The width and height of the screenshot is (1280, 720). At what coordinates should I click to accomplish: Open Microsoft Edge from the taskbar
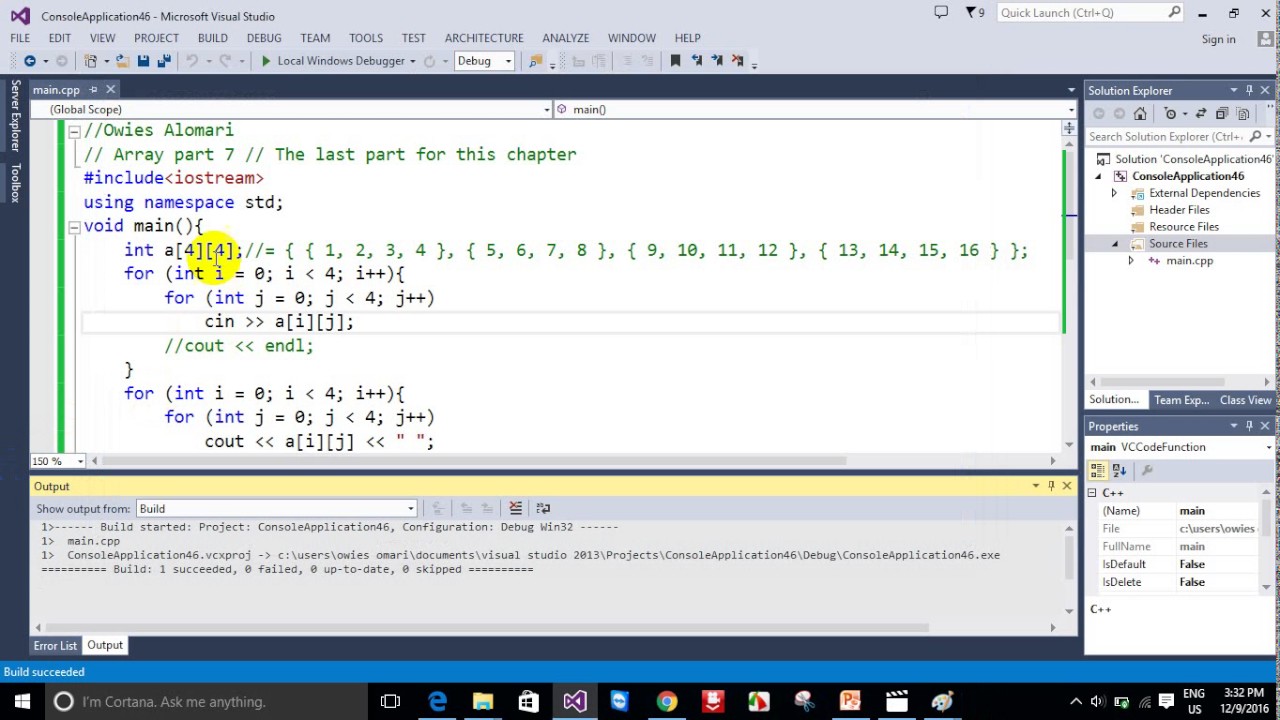pos(437,702)
